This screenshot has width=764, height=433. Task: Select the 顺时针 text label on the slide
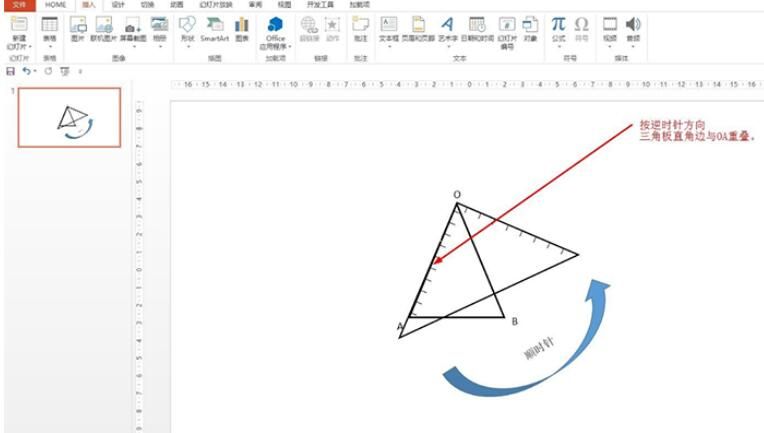[539, 348]
